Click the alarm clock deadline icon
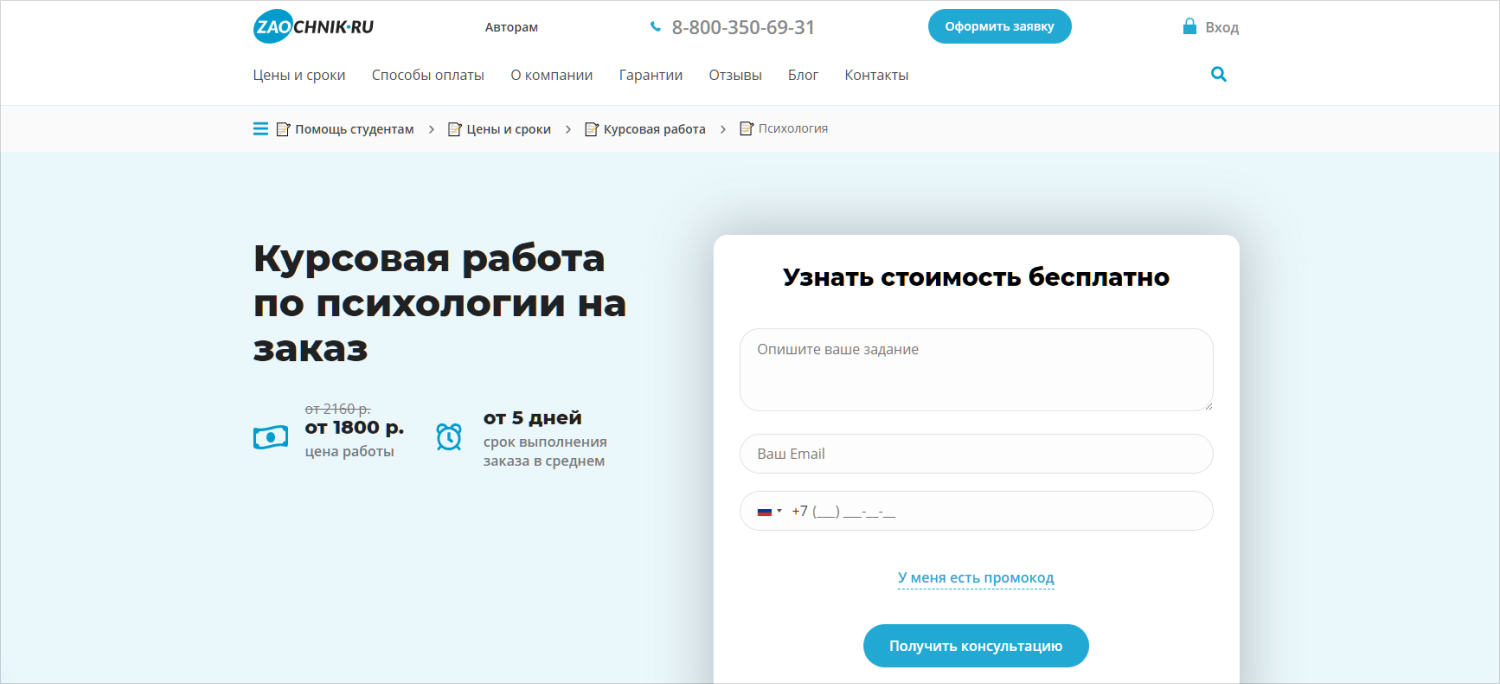The image size is (1500, 684). (449, 437)
